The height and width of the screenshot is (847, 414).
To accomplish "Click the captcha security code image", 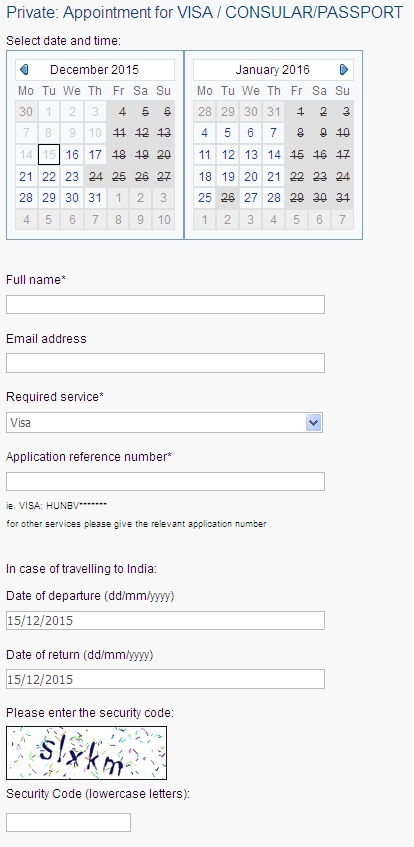I will point(86,753).
